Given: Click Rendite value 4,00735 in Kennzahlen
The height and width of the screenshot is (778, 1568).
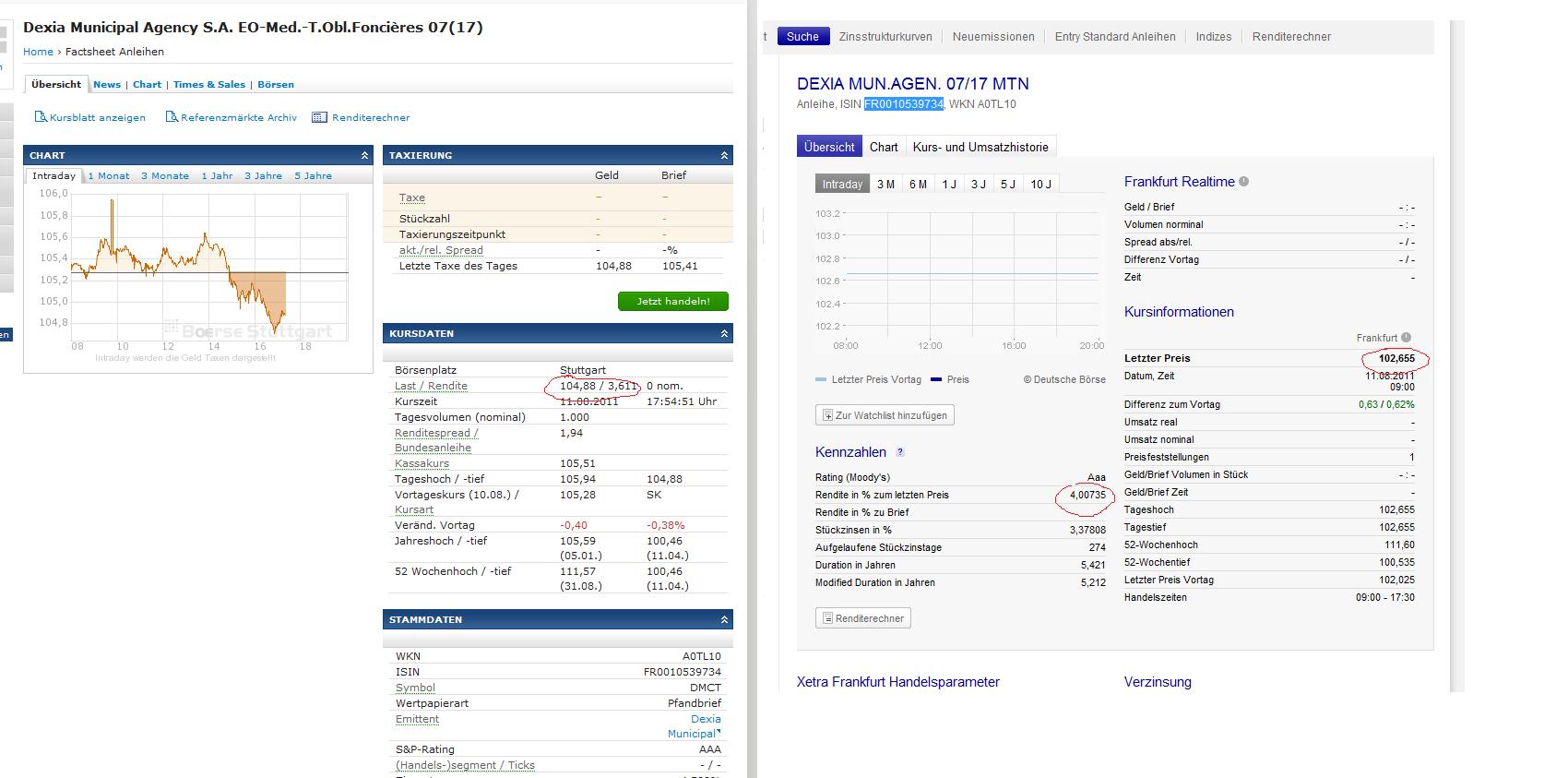Looking at the screenshot, I should point(1088,495).
